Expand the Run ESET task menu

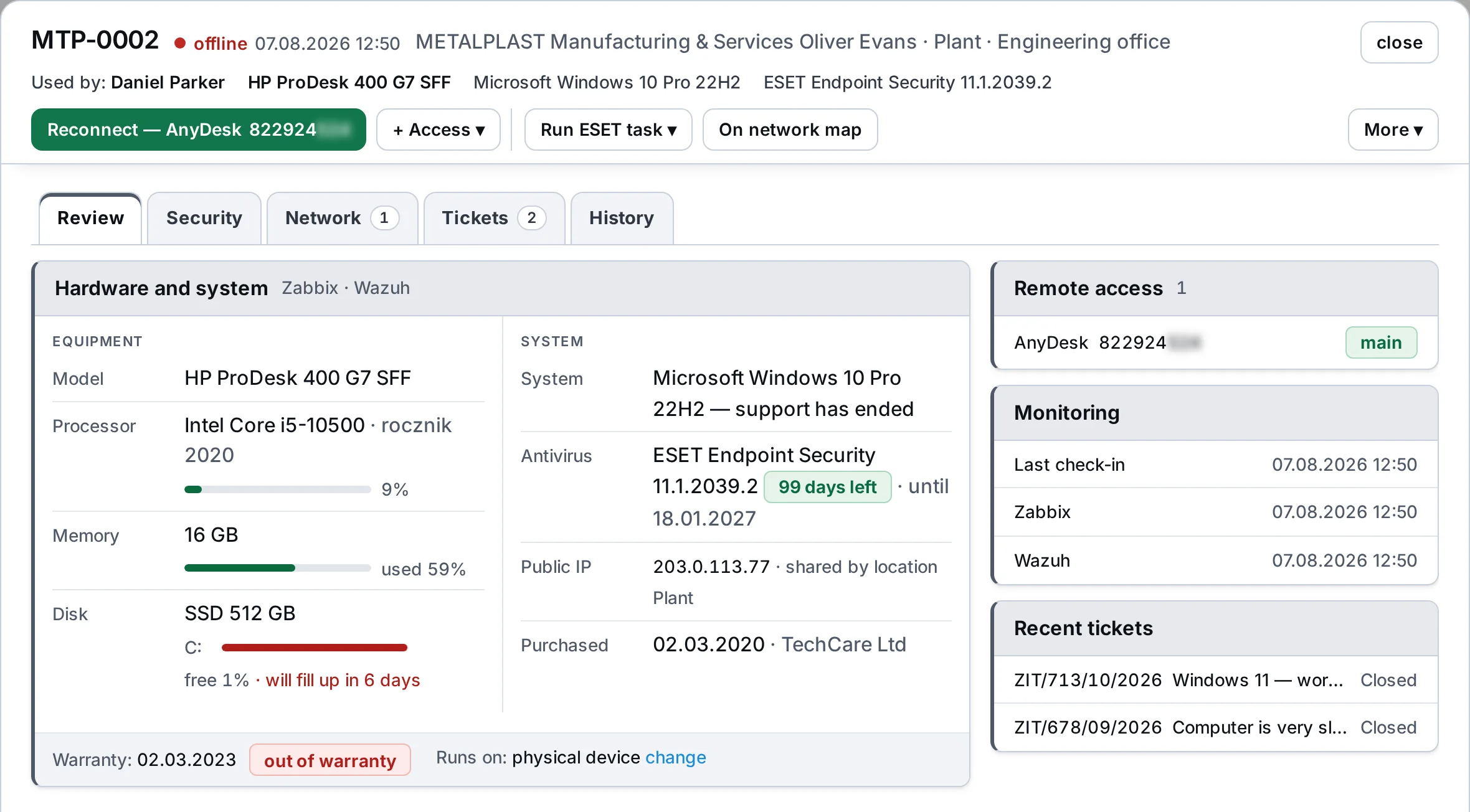click(608, 130)
